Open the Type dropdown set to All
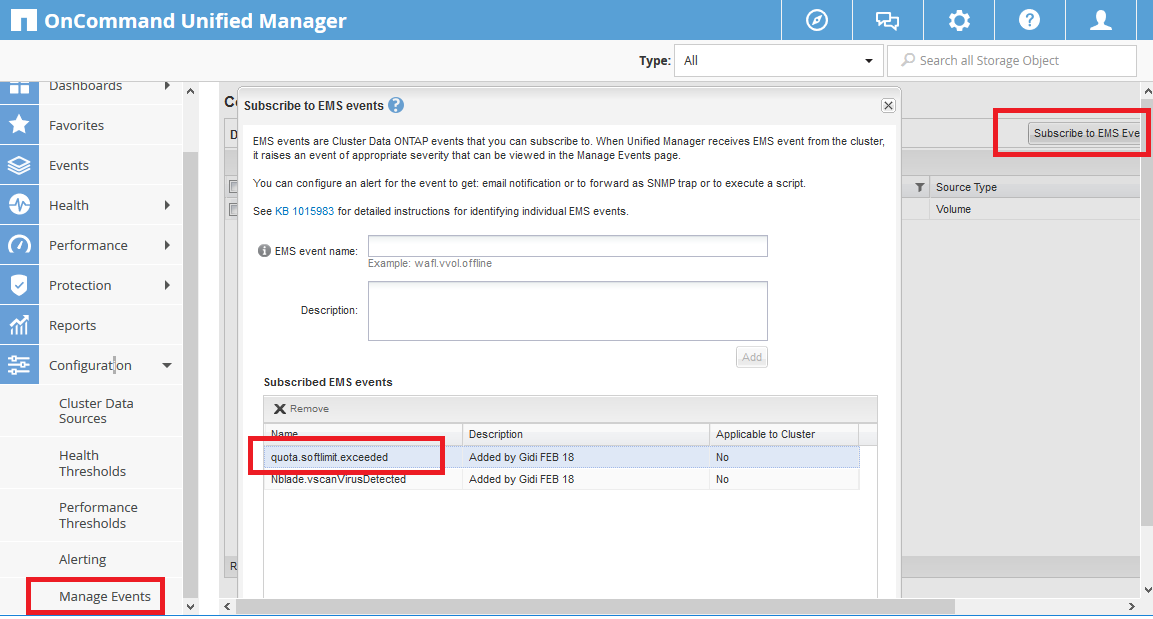Viewport: 1153px width, 619px height. [x=778, y=60]
